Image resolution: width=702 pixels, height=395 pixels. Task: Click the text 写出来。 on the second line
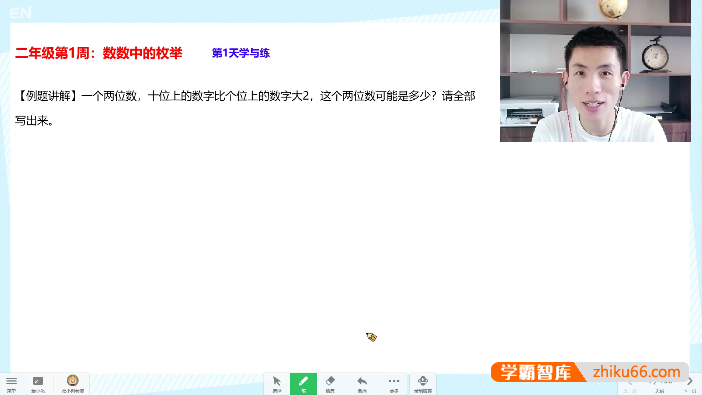point(34,121)
